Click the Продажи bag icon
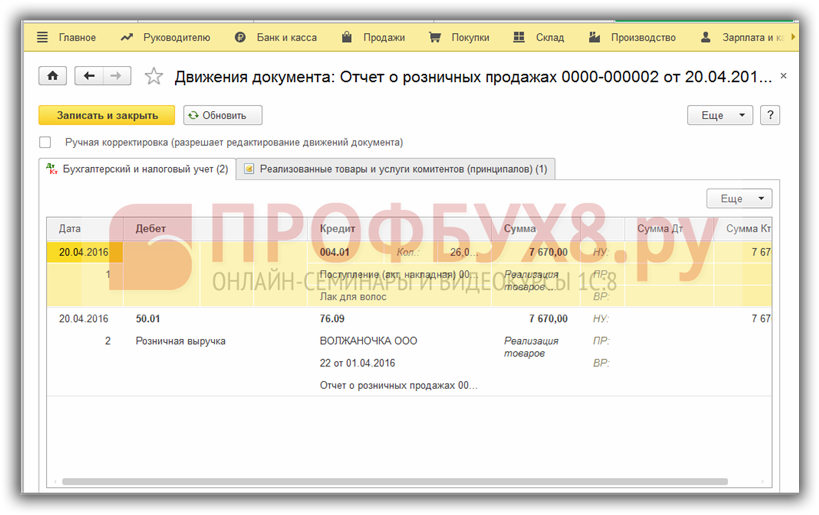The width and height of the screenshot is (819, 515). coord(346,37)
